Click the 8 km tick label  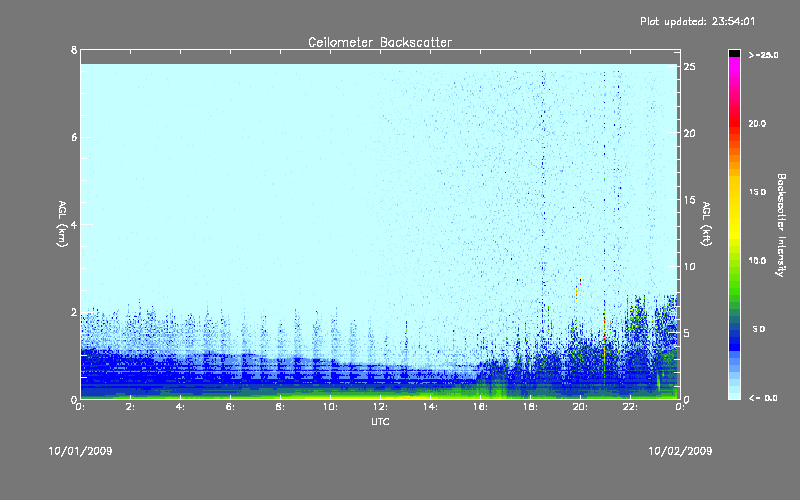click(x=74, y=50)
